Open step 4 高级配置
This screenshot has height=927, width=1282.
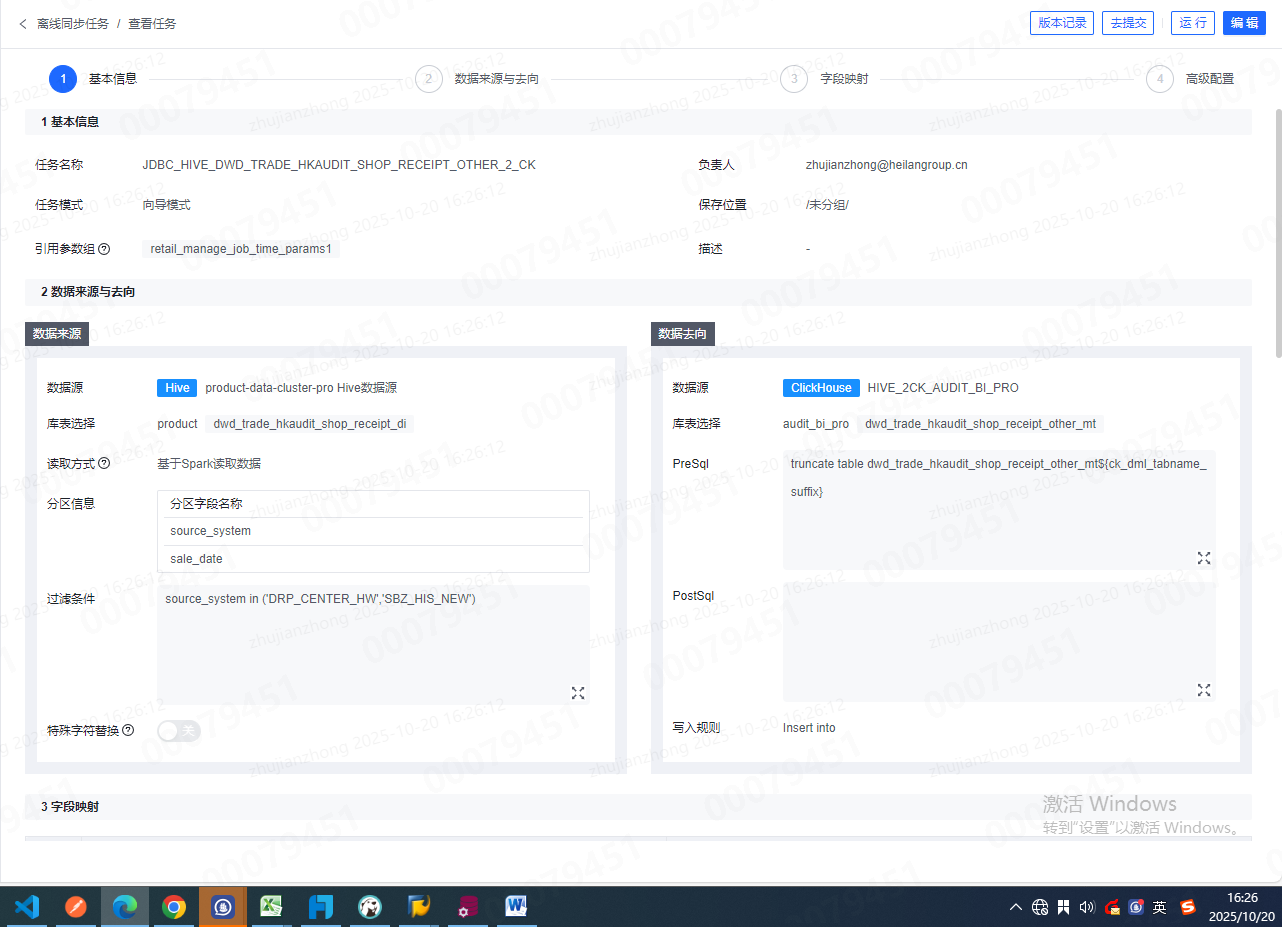coord(1159,79)
